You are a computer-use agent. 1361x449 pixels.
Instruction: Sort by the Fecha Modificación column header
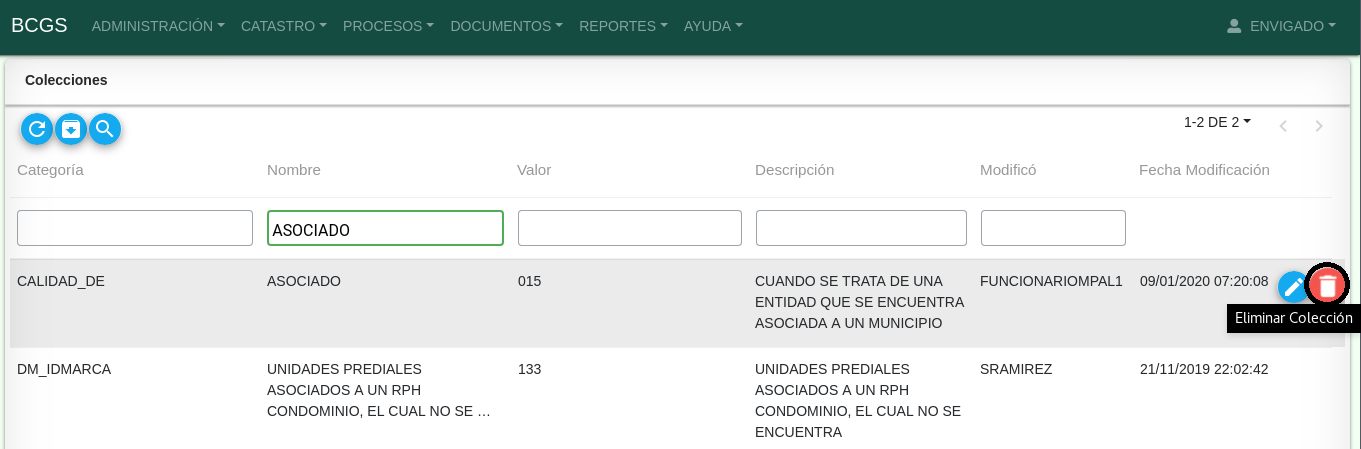(x=1204, y=170)
